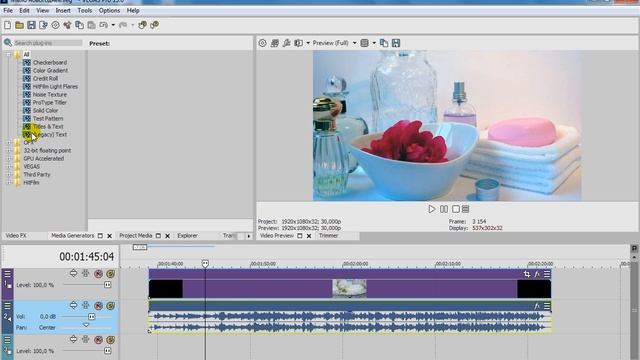This screenshot has width=640, height=360.
Task: Switch to the Trimmer tab
Action: coord(328,236)
